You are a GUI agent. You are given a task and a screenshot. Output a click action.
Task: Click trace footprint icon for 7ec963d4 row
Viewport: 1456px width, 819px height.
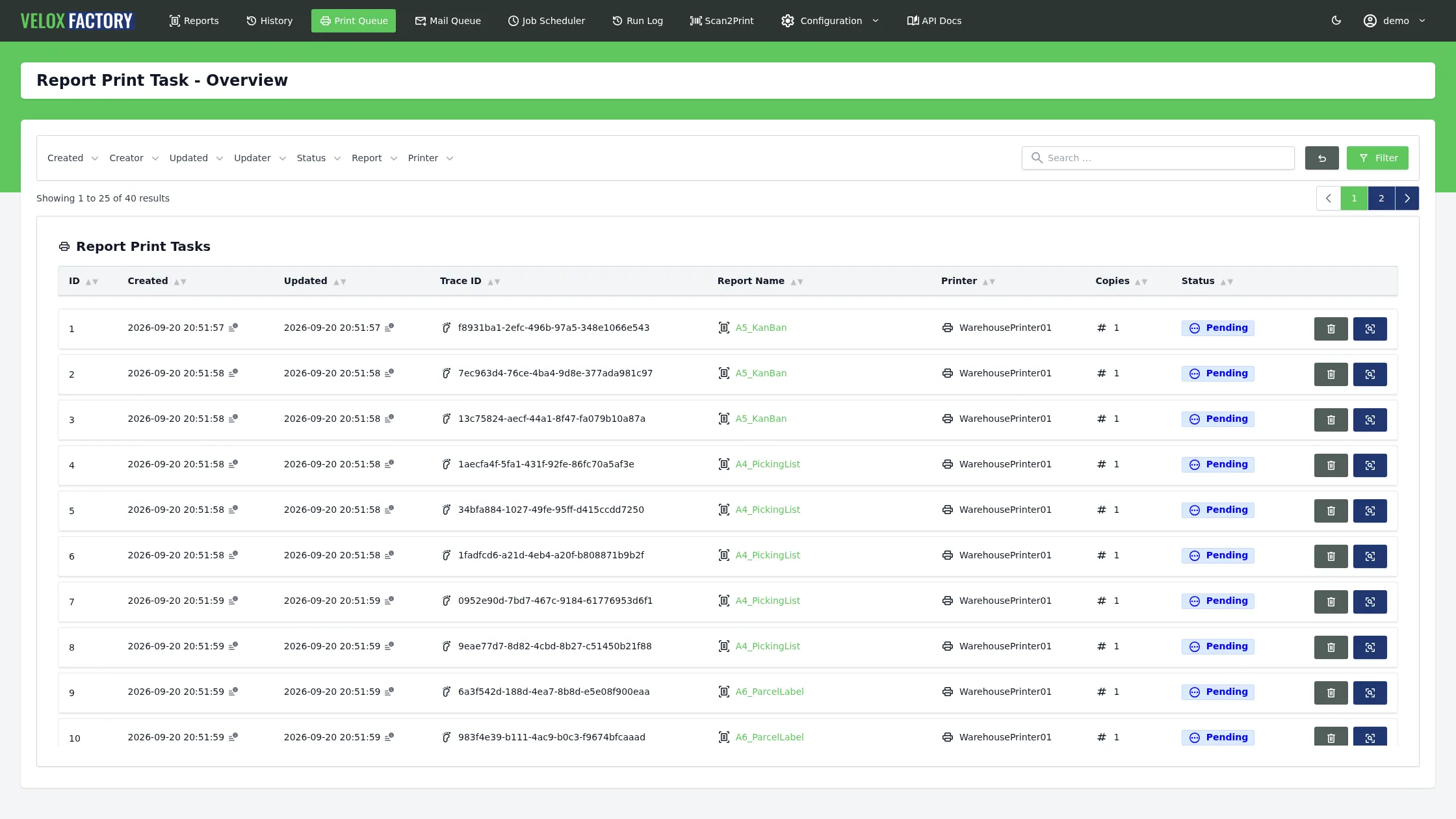(447, 373)
